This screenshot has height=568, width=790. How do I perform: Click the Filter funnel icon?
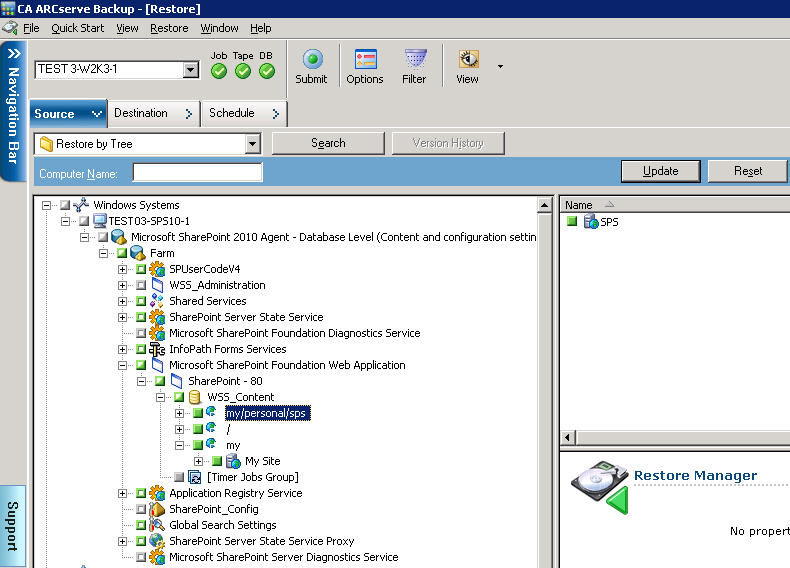[x=415, y=60]
